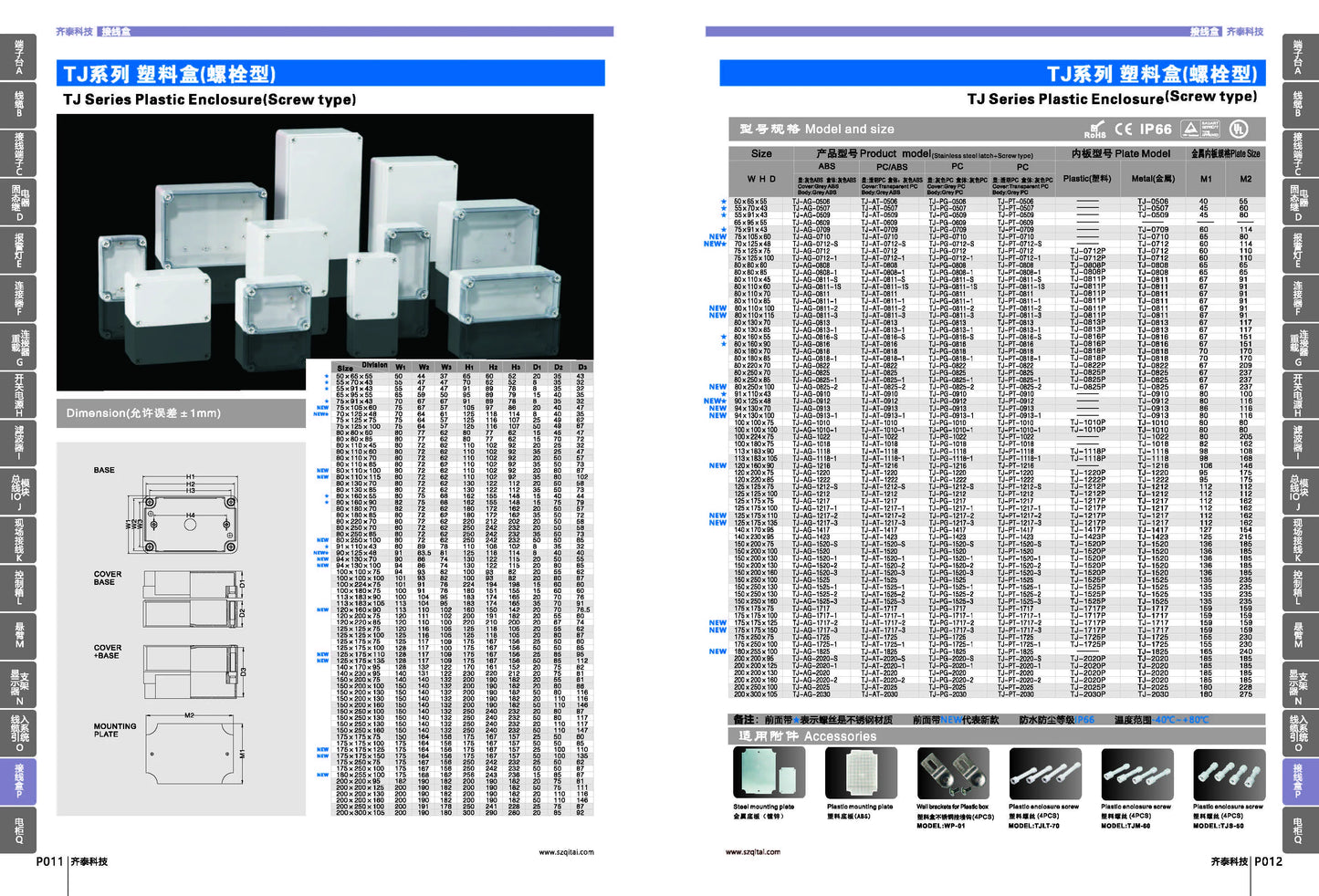This screenshot has width=1319, height=896.
Task: Select left-page side tab D 固态继电器
Action: (18, 202)
